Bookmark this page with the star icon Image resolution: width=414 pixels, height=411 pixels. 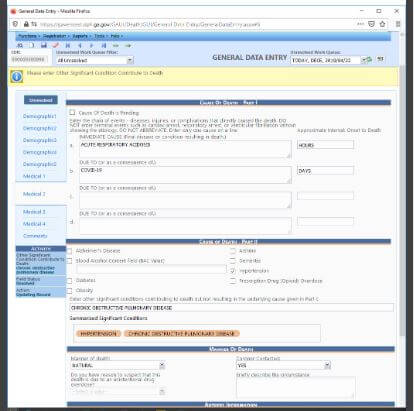pos(382,24)
